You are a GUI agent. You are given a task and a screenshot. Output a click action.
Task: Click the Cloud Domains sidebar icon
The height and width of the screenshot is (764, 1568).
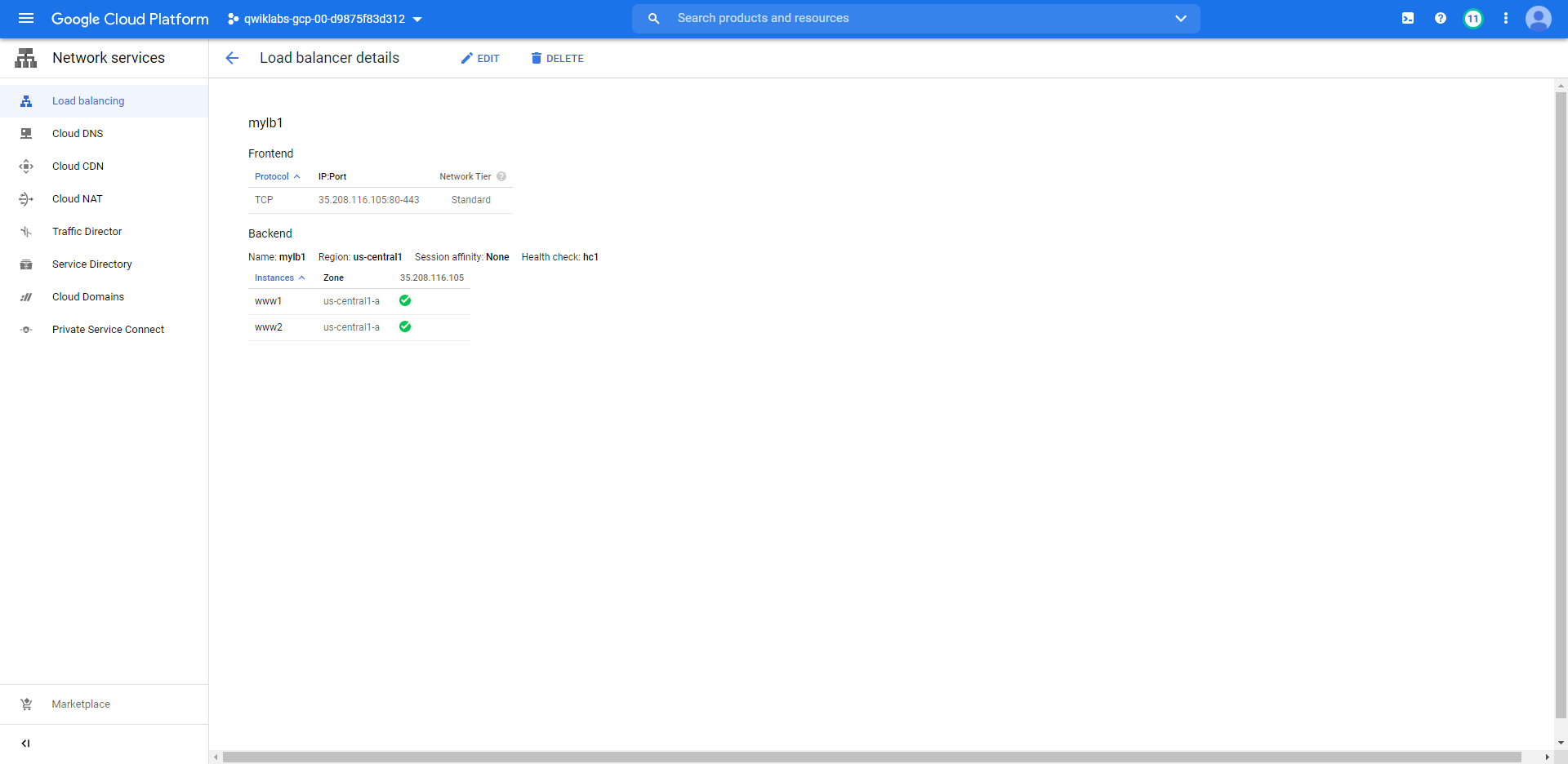(26, 297)
